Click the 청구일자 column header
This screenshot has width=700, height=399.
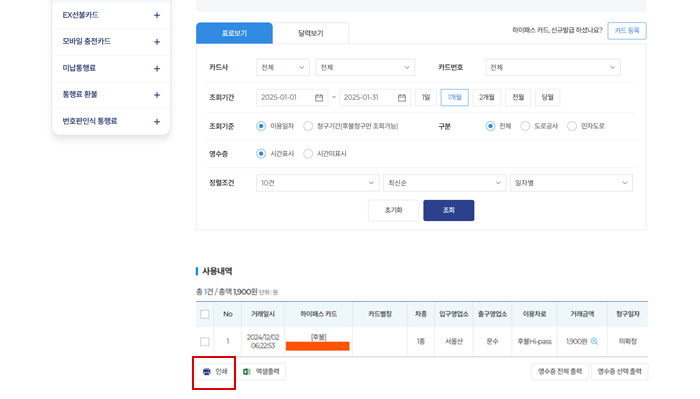[628, 314]
